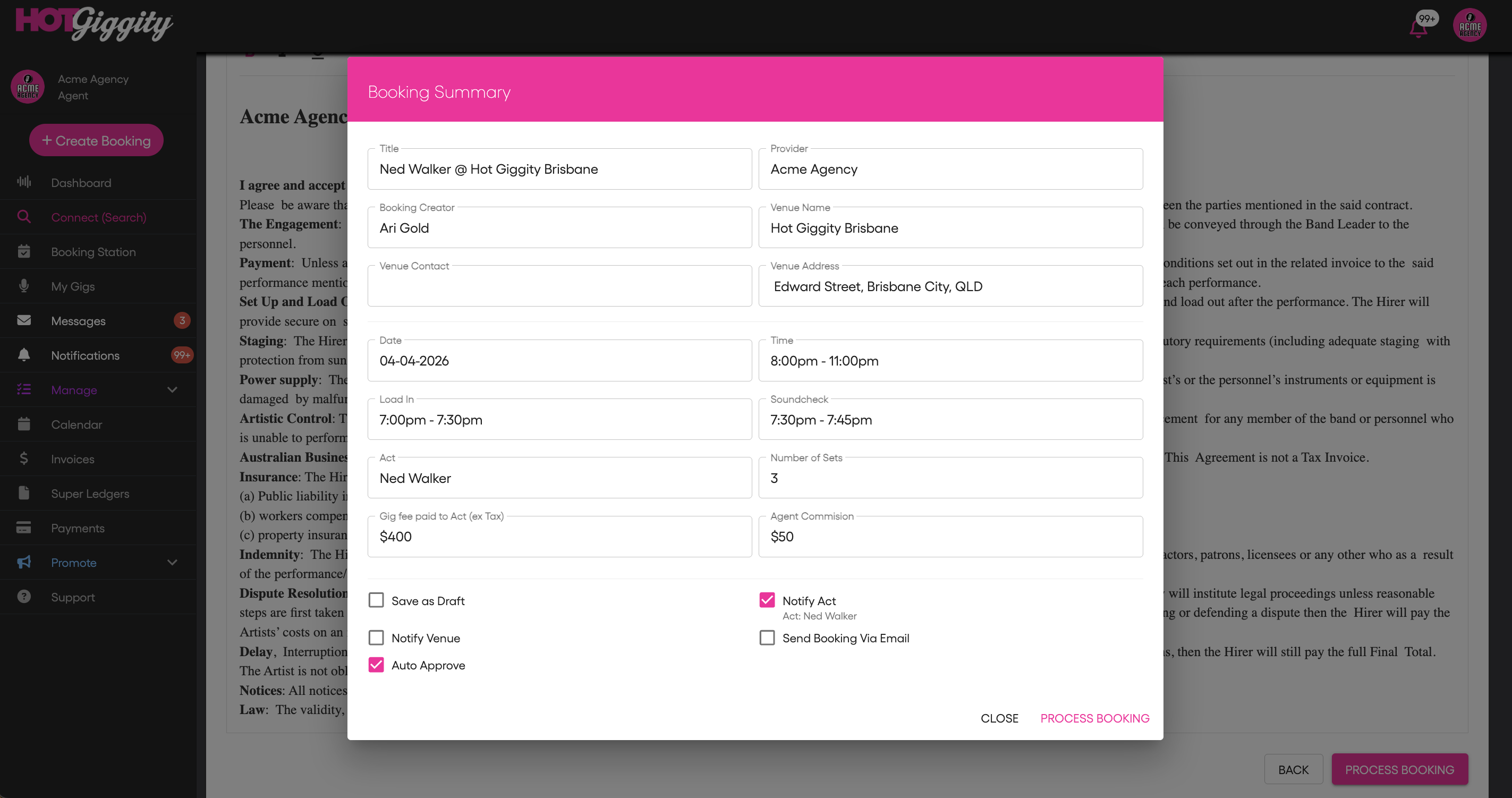Click the My Gigs microphone icon
Image resolution: width=1512 pixels, height=798 pixels.
pos(24,286)
